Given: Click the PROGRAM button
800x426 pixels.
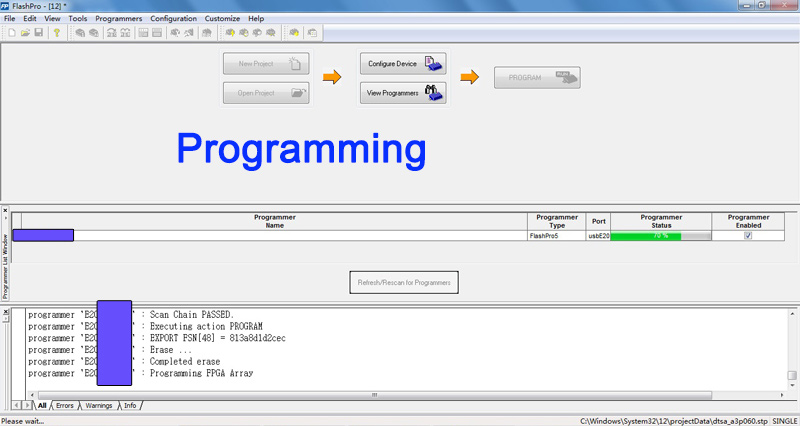Looking at the screenshot, I should click(x=537, y=78).
